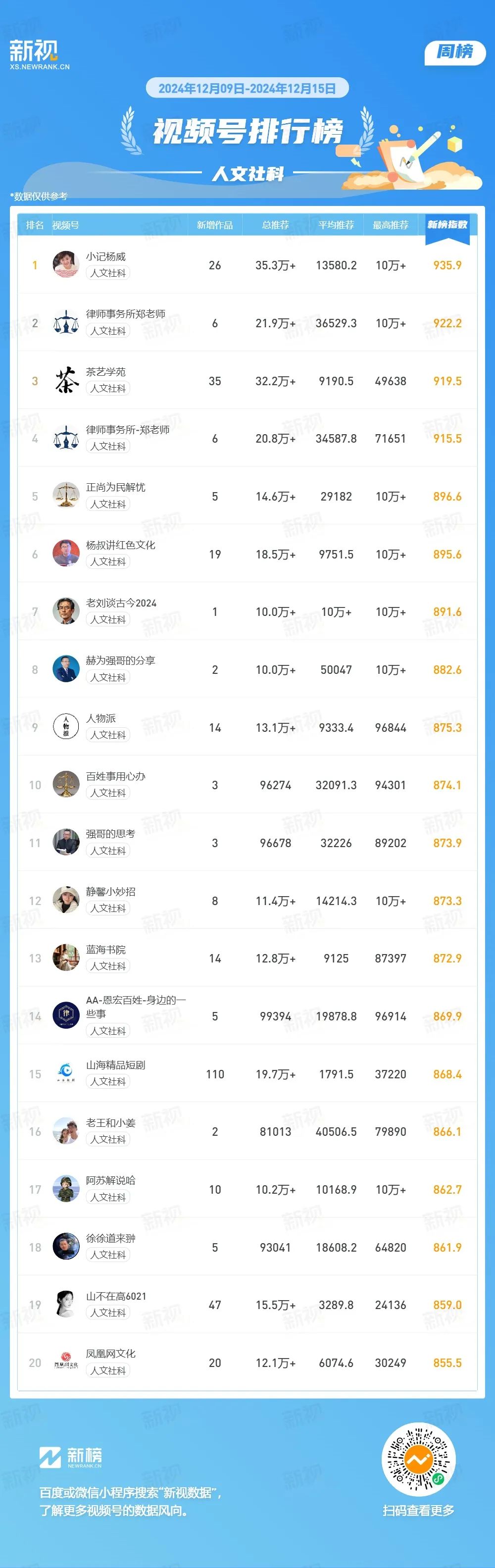
Task: Click 935.9 index score of rank one
Action: tap(447, 265)
